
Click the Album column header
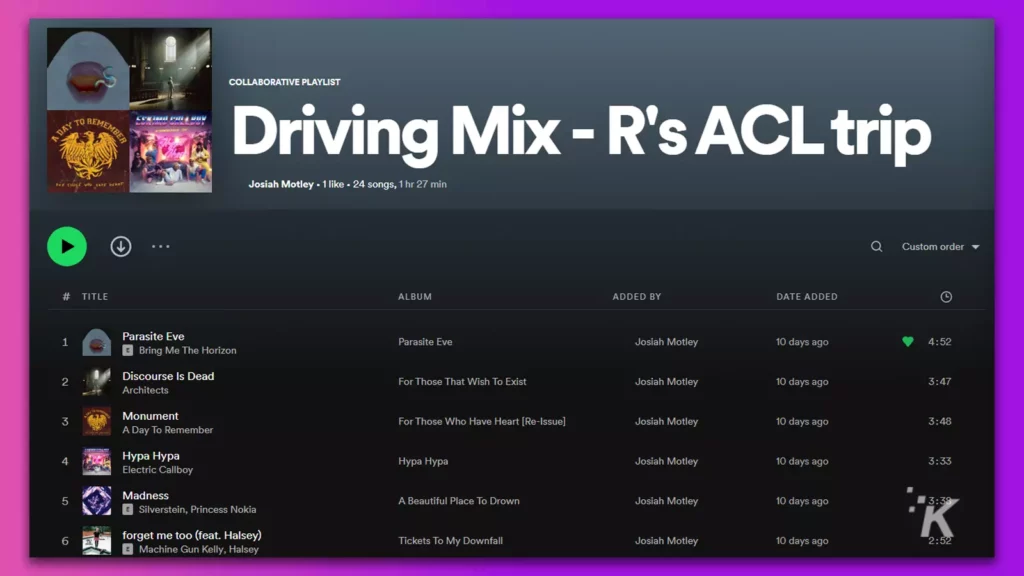tap(414, 296)
